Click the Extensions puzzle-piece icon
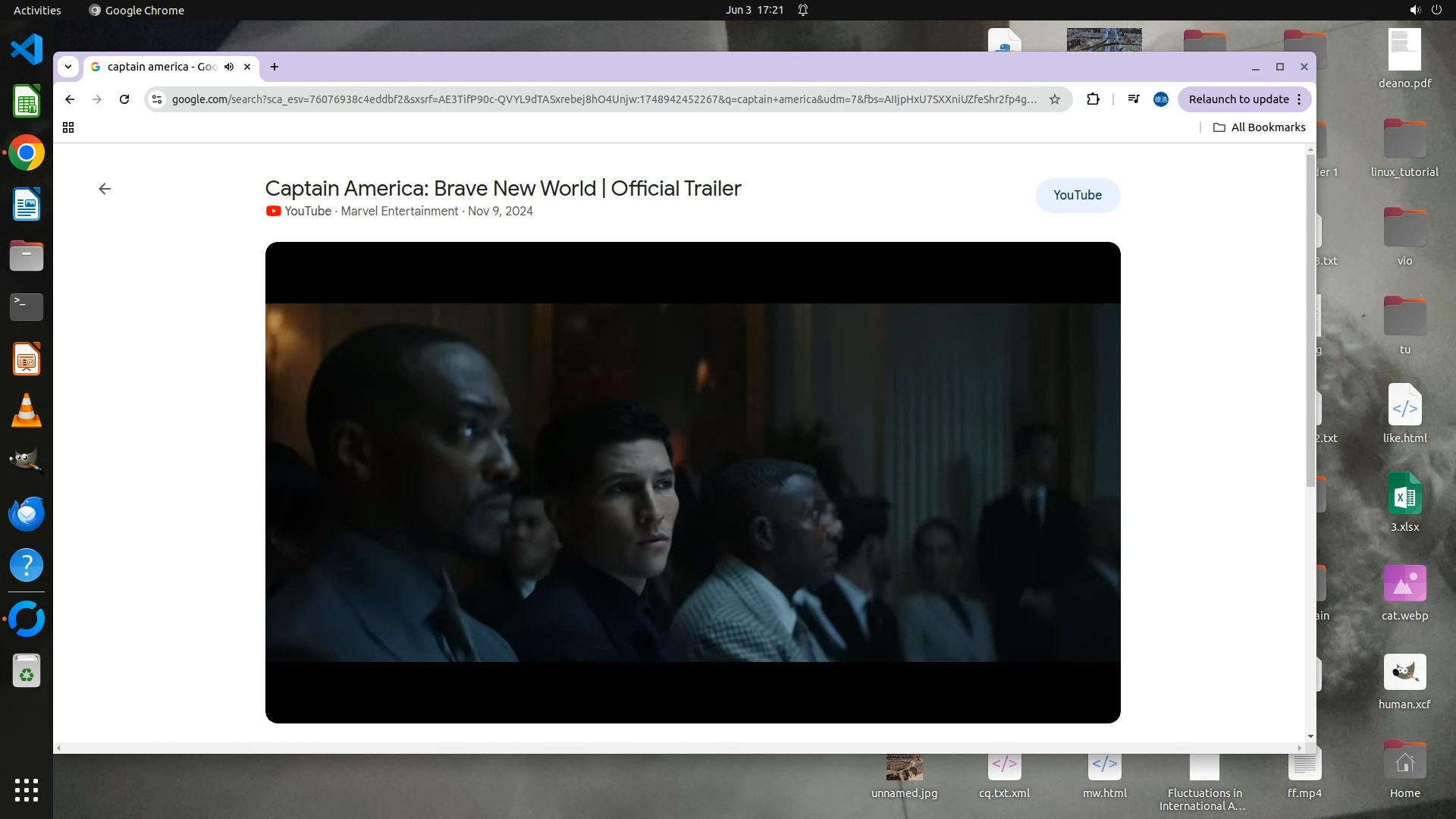The image size is (1456, 819). 1093,99
